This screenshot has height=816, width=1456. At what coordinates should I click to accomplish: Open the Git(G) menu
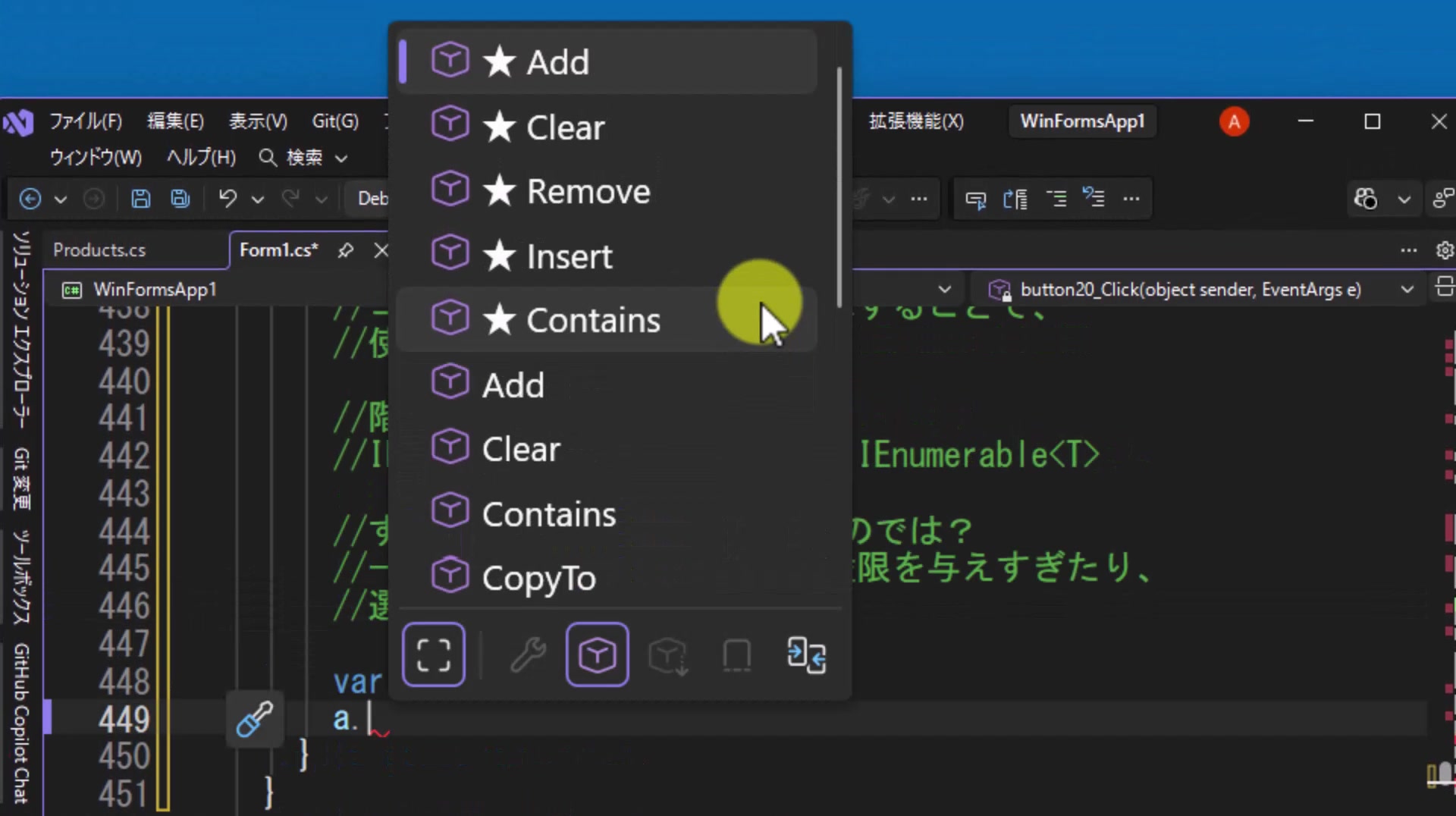point(335,121)
